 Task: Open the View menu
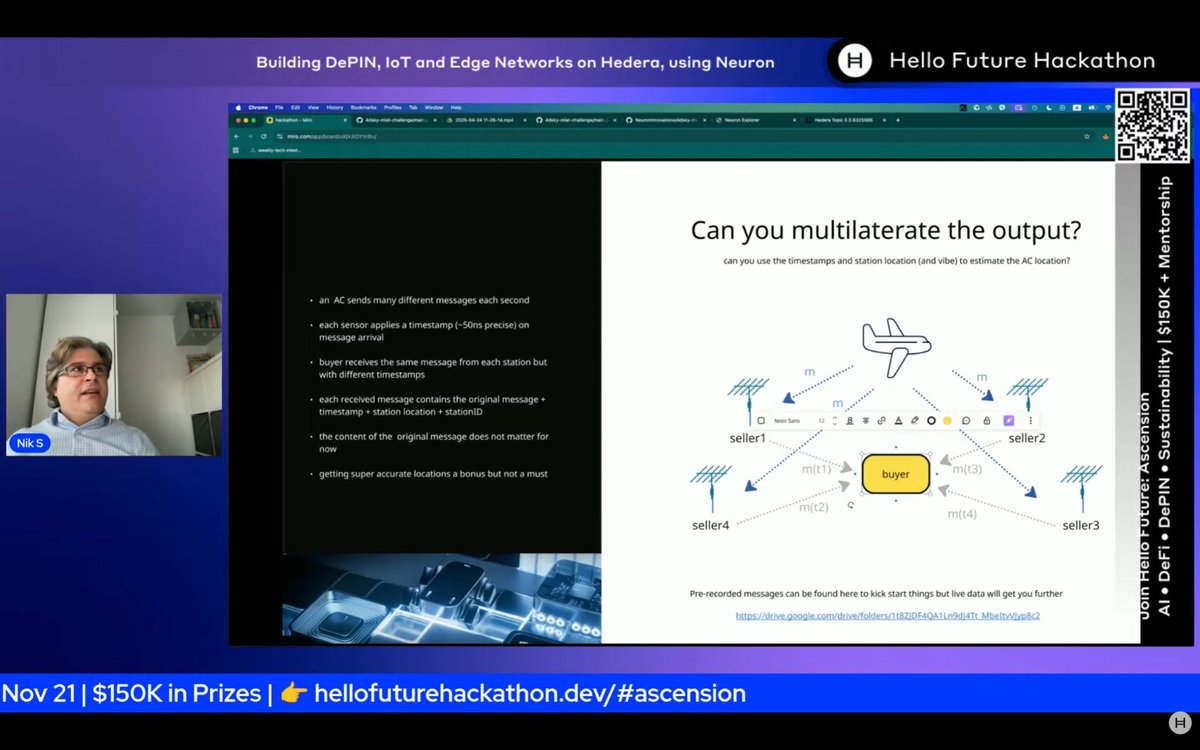point(313,107)
